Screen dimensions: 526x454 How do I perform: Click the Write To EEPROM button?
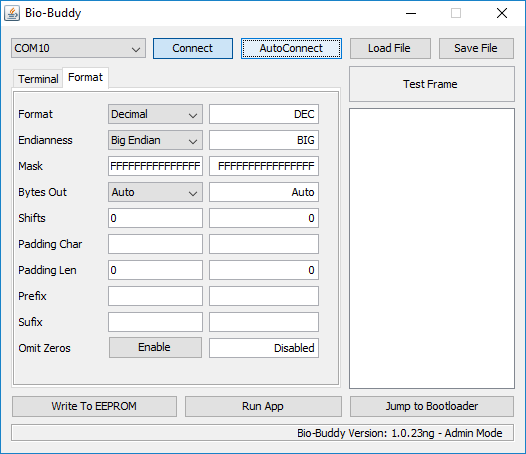tap(94, 406)
